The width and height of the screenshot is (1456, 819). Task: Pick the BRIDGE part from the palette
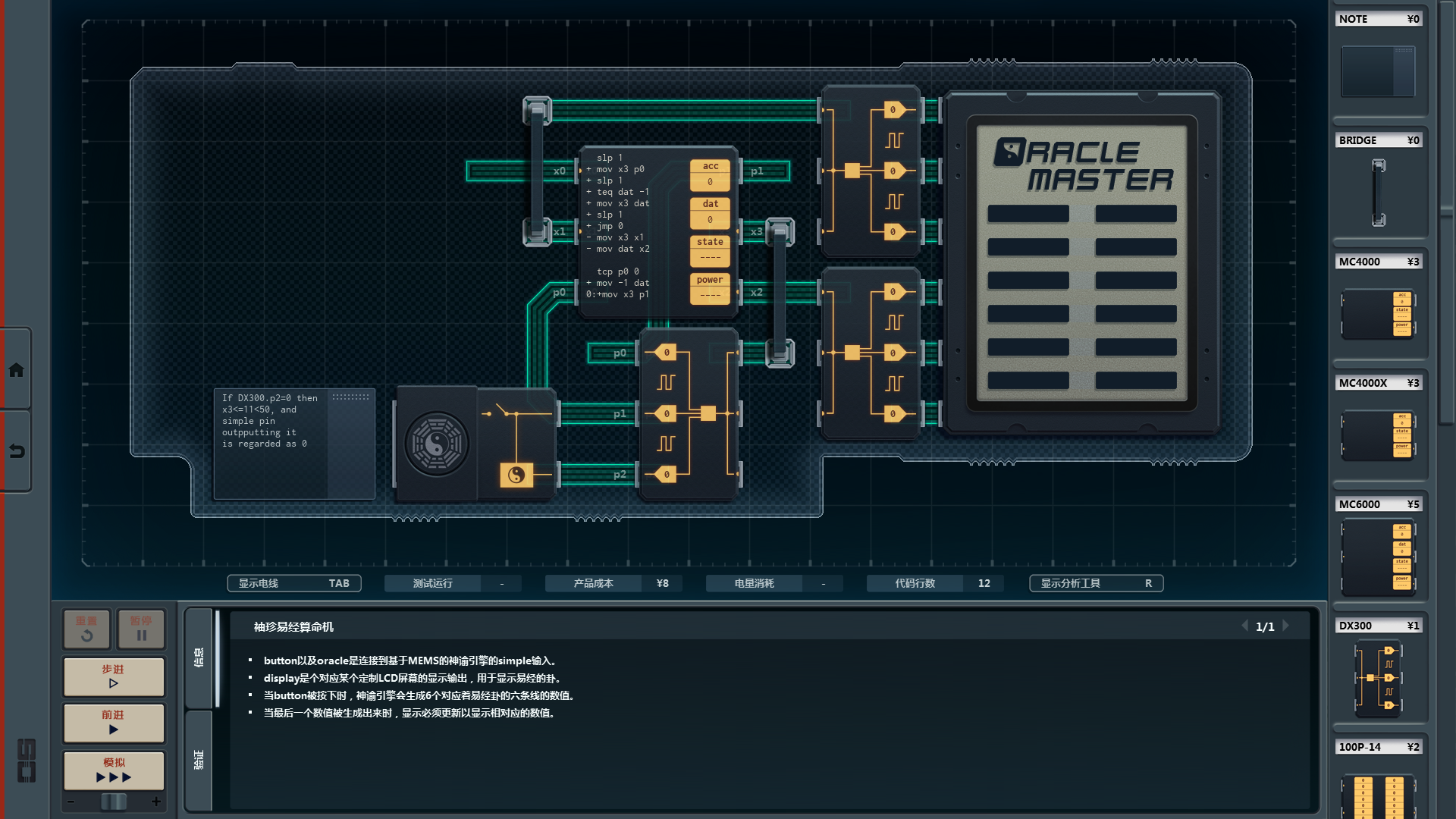click(1378, 192)
